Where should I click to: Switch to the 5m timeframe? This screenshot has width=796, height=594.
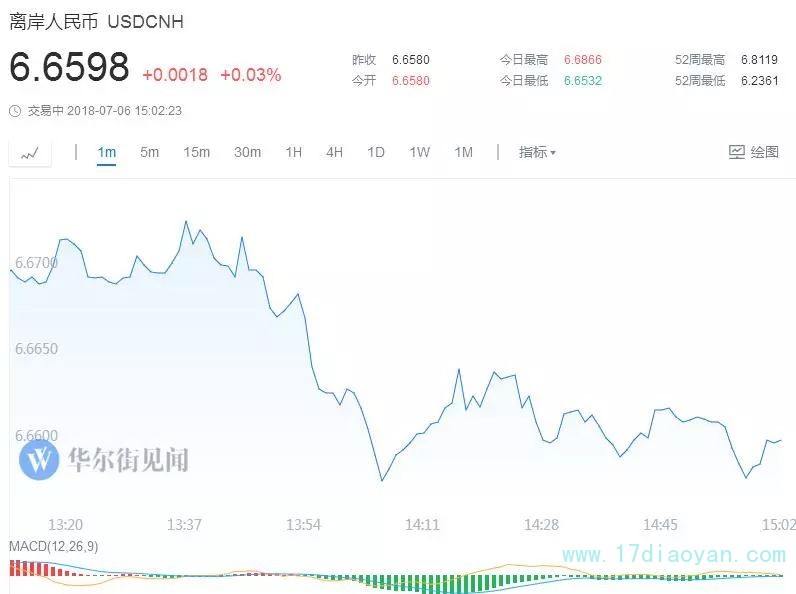click(149, 152)
